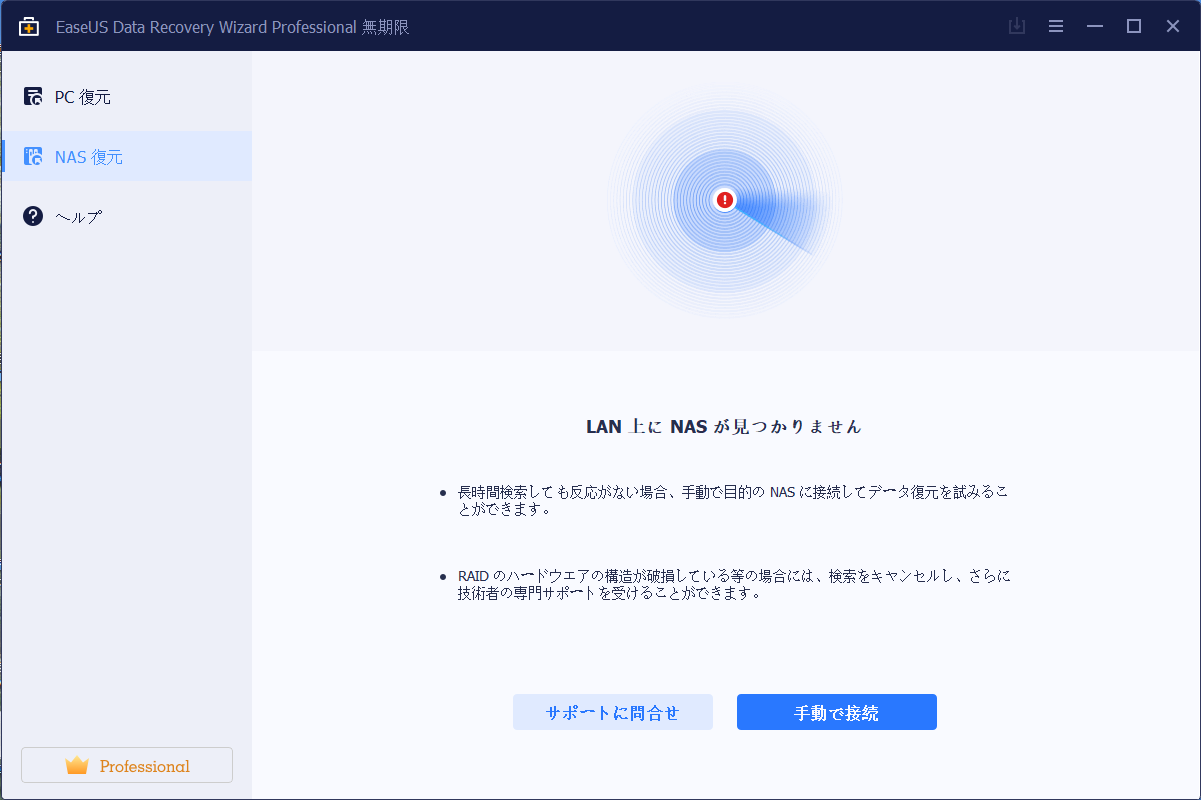The height and width of the screenshot is (800, 1201).
Task: Click the question mark help icon
Action: coord(33,216)
